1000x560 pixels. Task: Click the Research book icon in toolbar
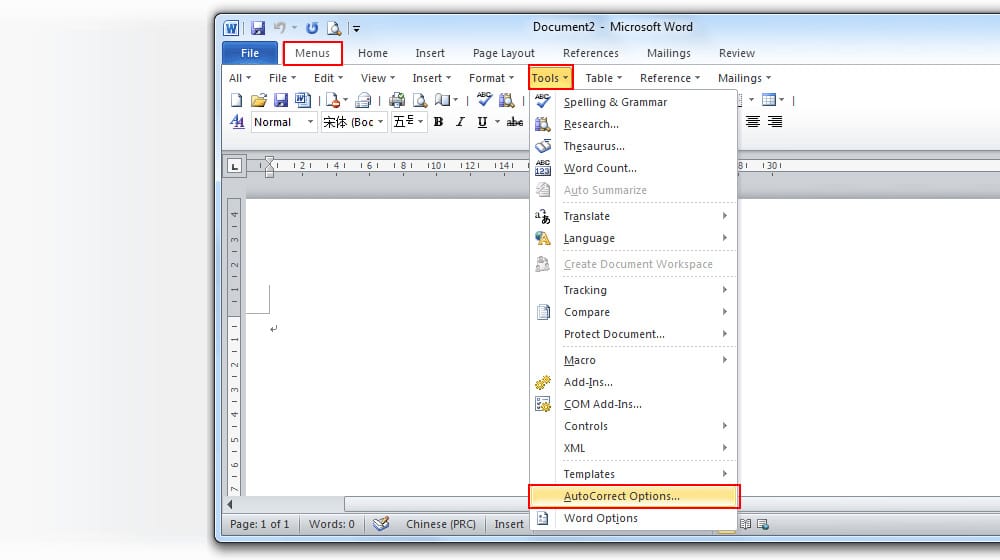click(x=506, y=100)
